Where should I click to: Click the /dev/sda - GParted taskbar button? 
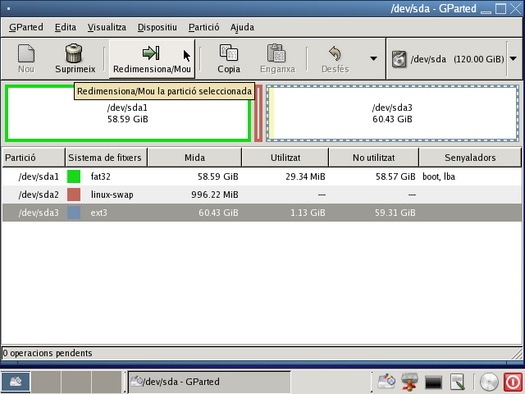click(210, 381)
